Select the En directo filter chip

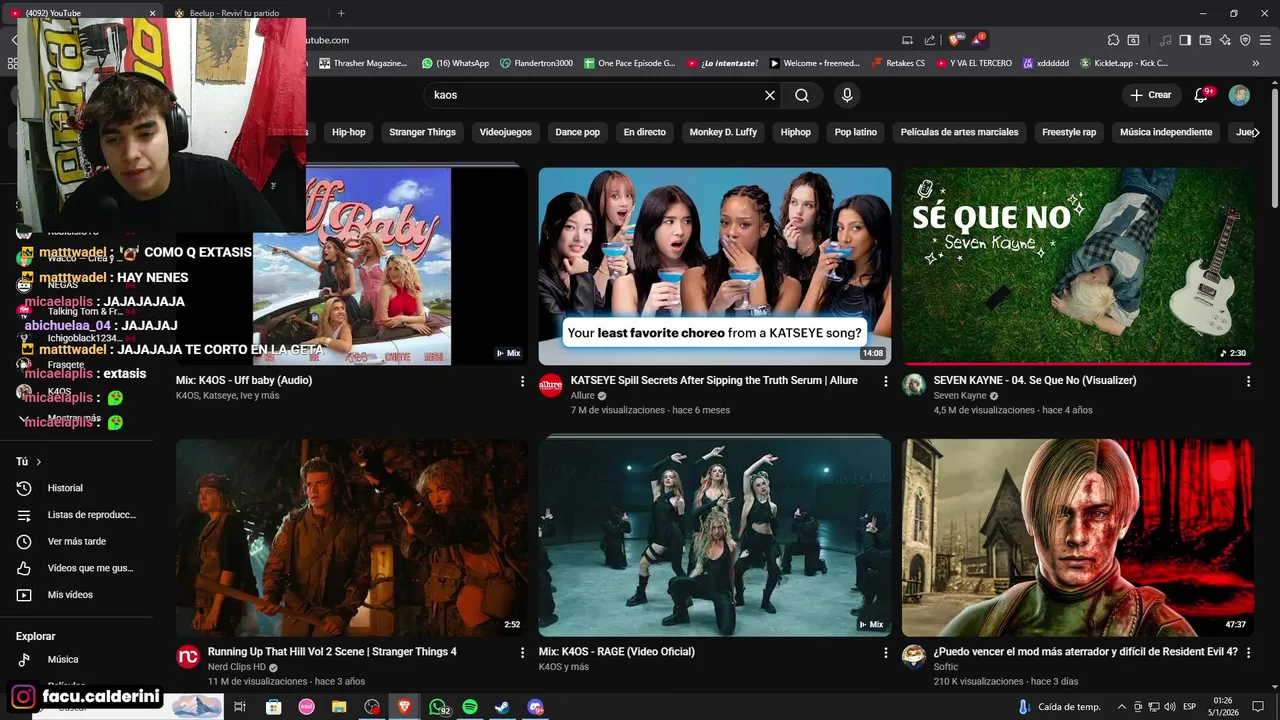click(x=645, y=132)
